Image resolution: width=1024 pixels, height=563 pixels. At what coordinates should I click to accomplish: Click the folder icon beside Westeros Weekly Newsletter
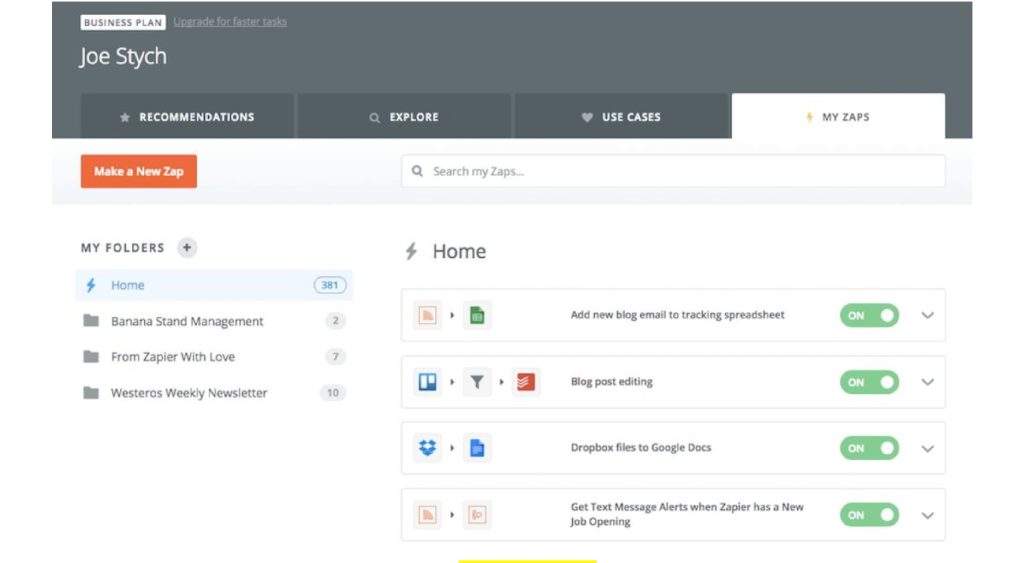click(x=91, y=393)
